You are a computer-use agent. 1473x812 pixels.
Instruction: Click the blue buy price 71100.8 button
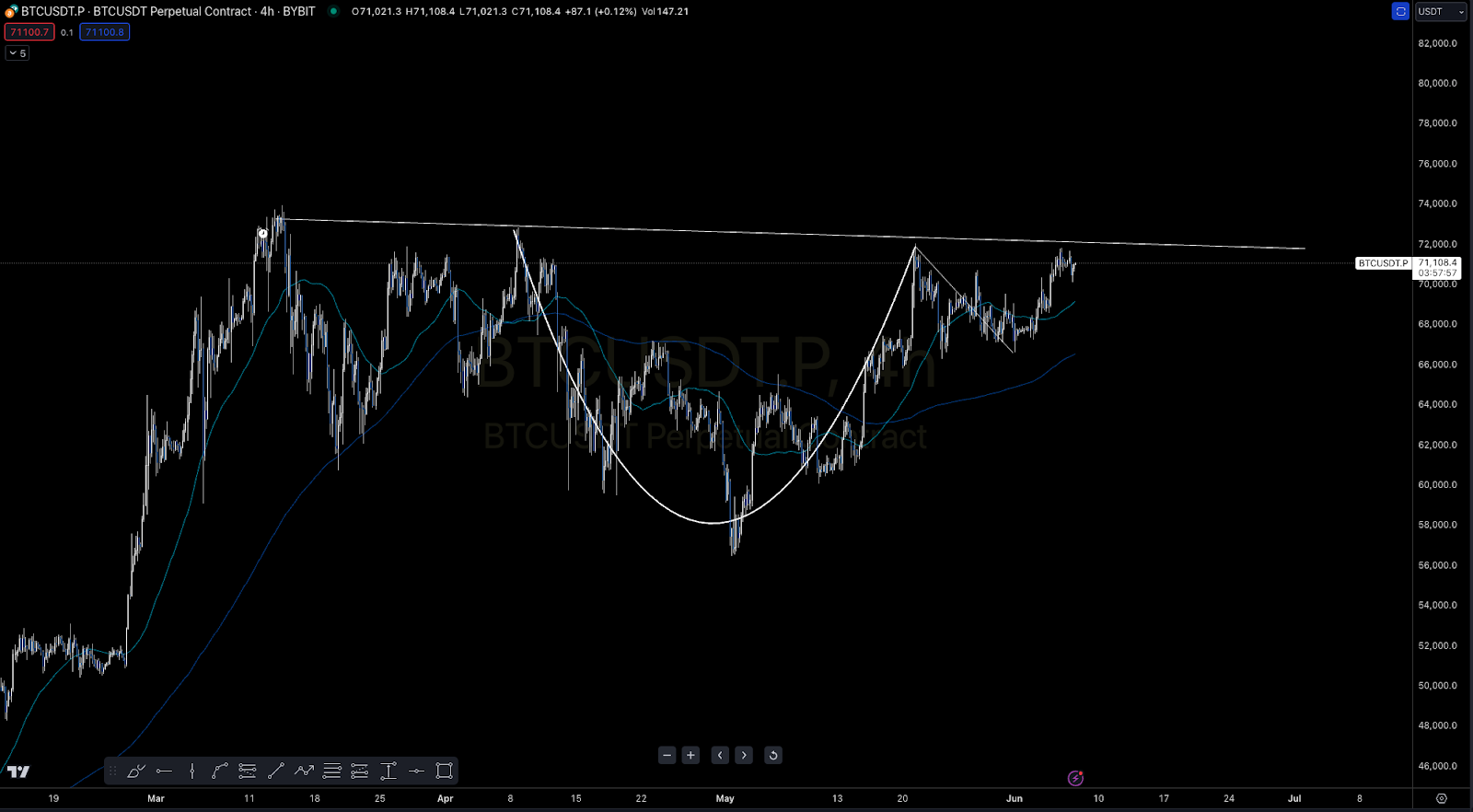pyautogui.click(x=104, y=32)
